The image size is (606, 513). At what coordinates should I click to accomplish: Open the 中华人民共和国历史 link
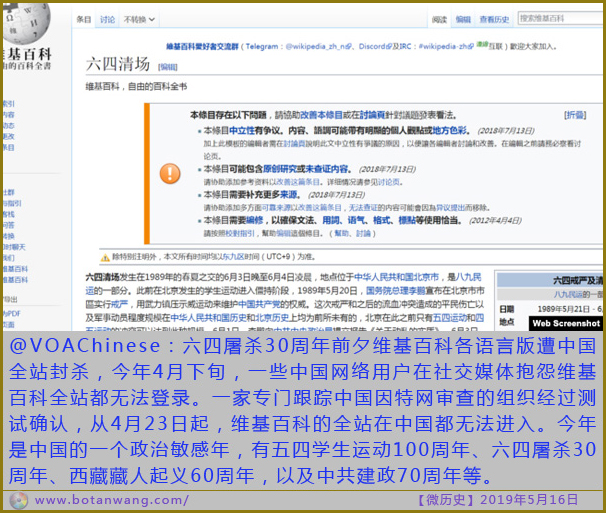[x=208, y=317]
